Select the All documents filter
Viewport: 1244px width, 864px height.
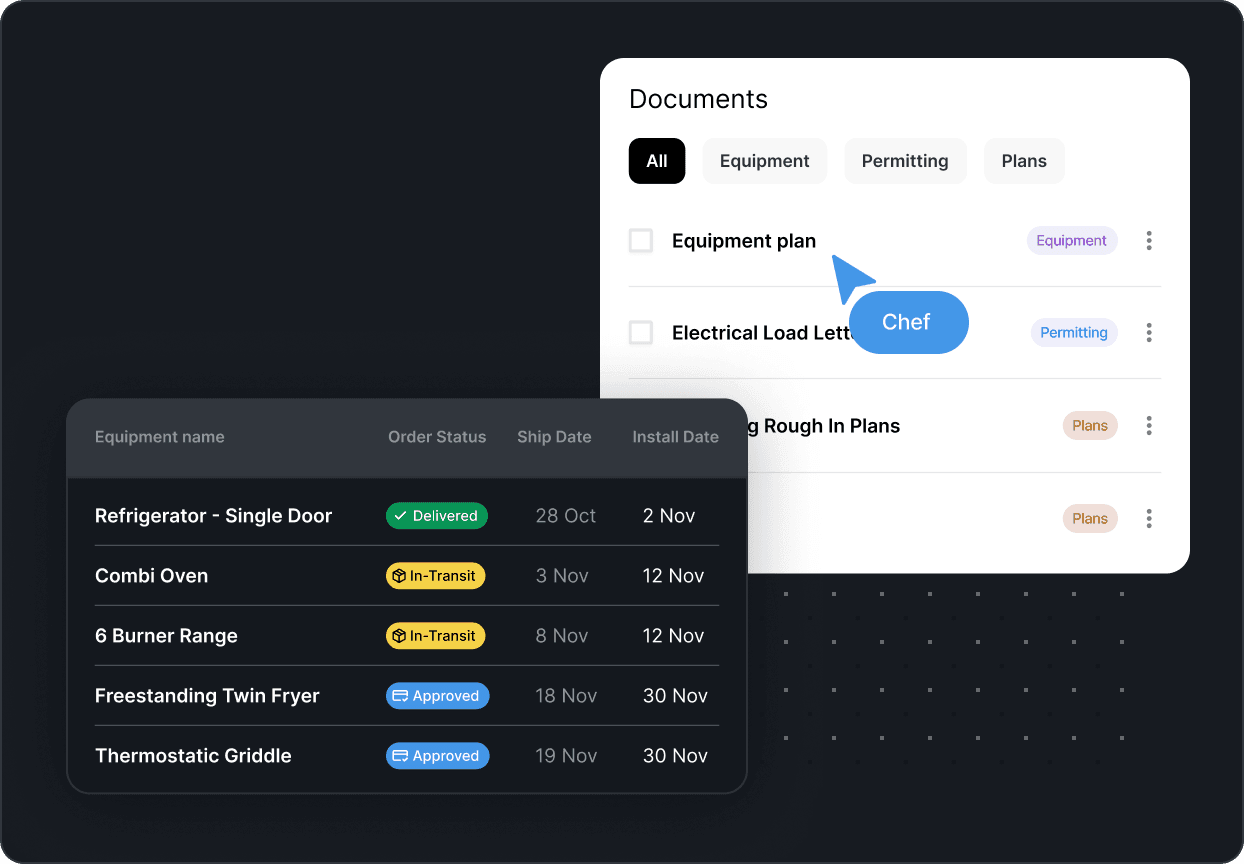[x=657, y=161]
